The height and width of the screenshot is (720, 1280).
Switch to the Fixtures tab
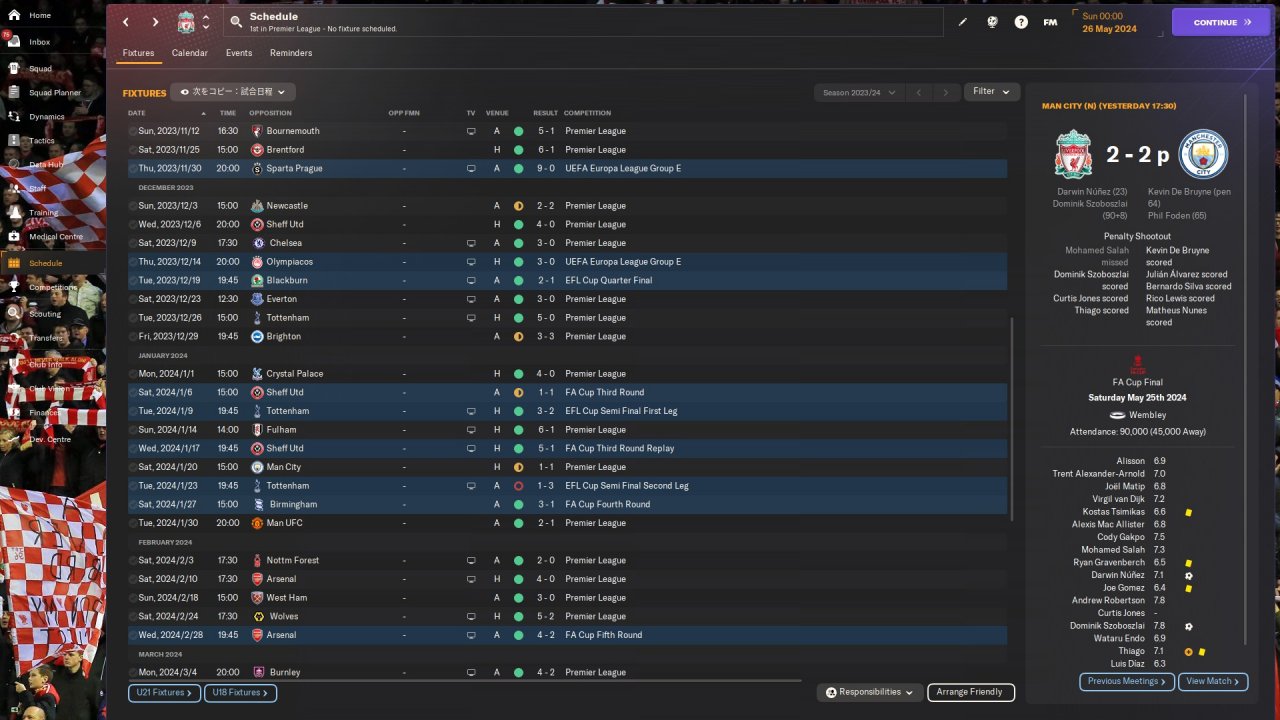[x=139, y=53]
